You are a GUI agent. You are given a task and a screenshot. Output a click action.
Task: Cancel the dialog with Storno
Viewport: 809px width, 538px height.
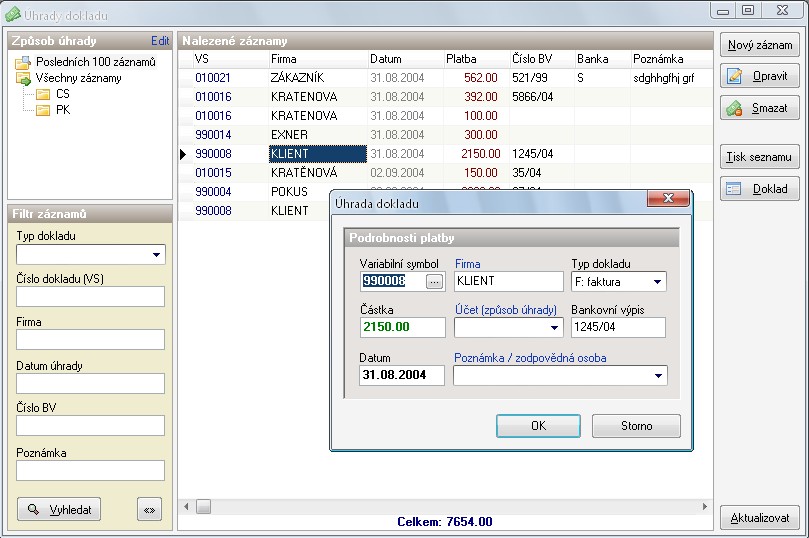coord(636,426)
